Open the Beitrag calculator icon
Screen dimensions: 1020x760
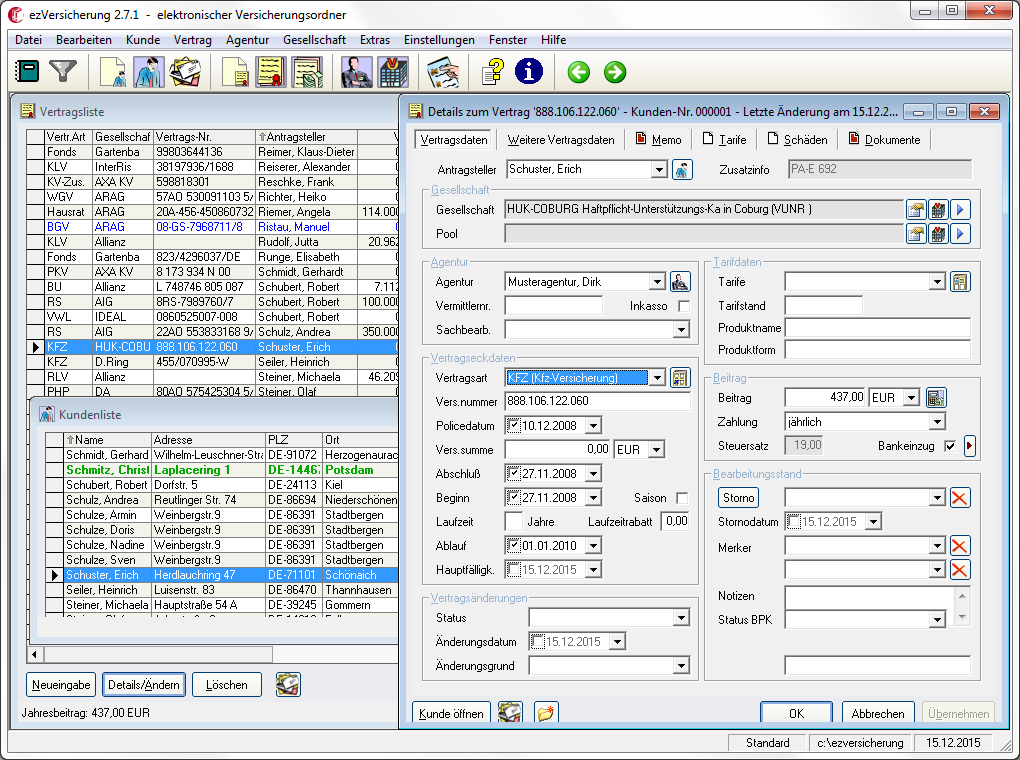[x=936, y=396]
